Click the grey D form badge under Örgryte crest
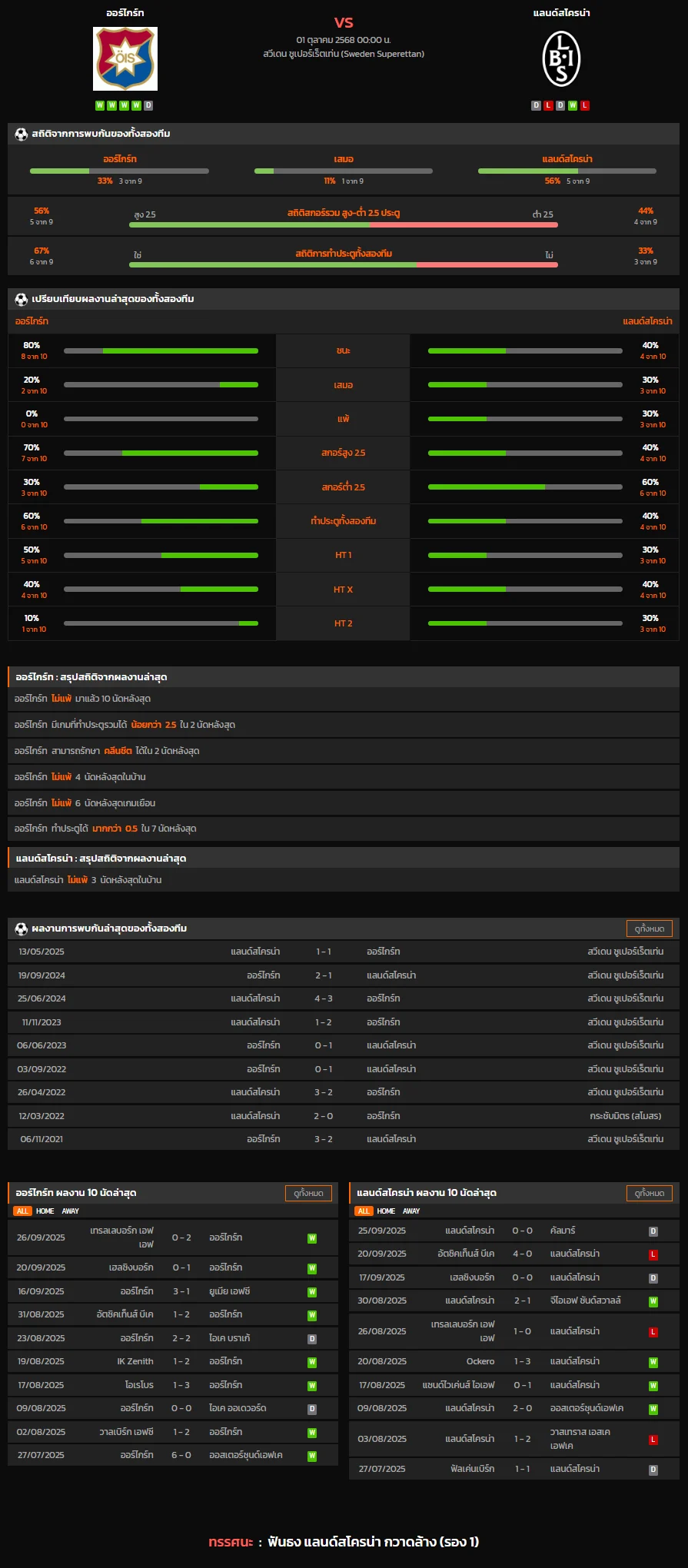Screen dimensions: 688x1568 coord(148,105)
